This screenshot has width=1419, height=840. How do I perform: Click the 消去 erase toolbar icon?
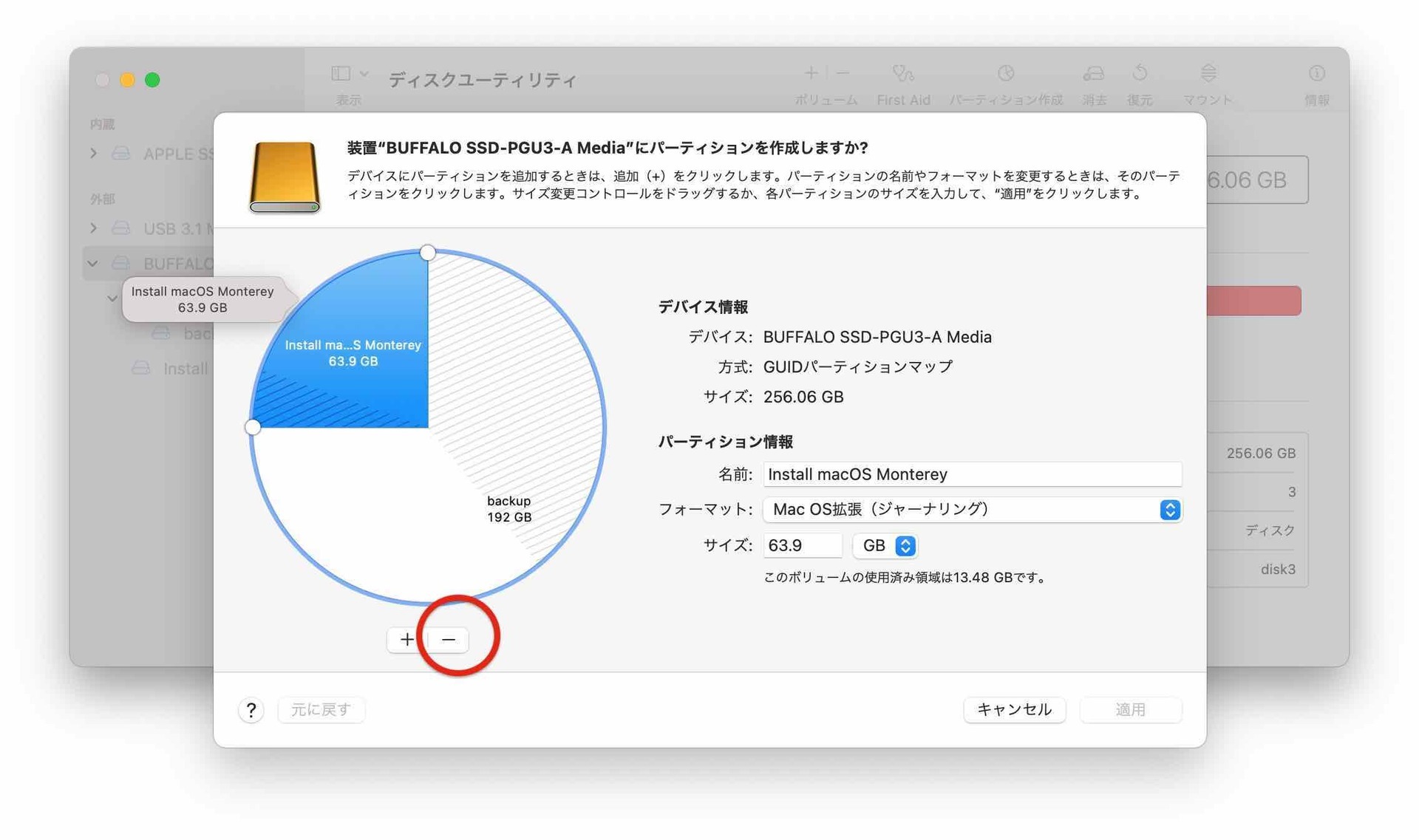1094,73
